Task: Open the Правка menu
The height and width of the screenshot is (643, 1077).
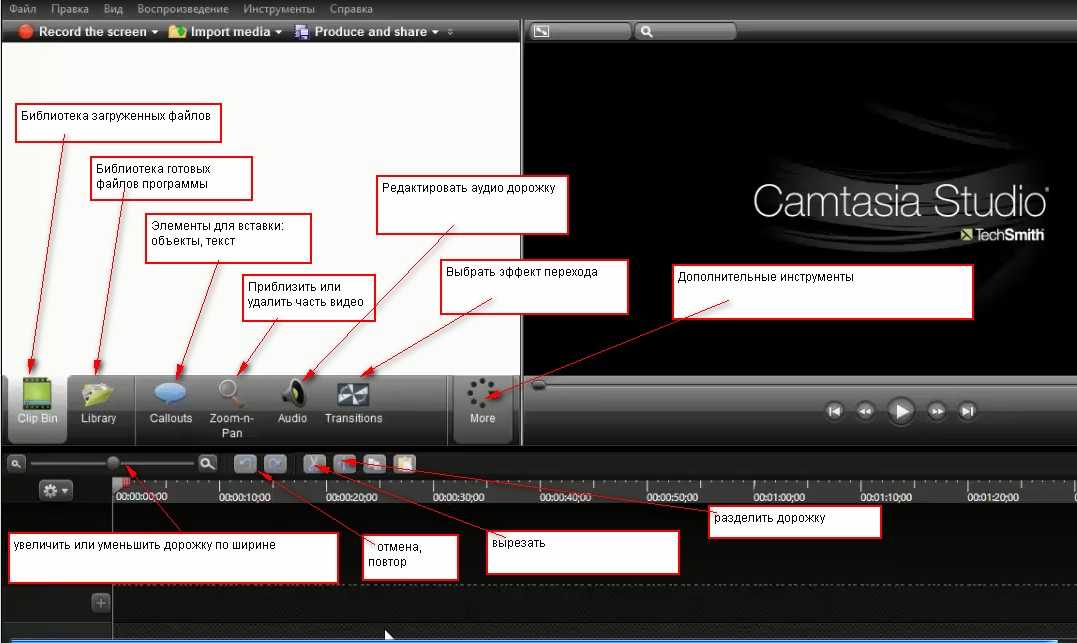Action: [69, 9]
